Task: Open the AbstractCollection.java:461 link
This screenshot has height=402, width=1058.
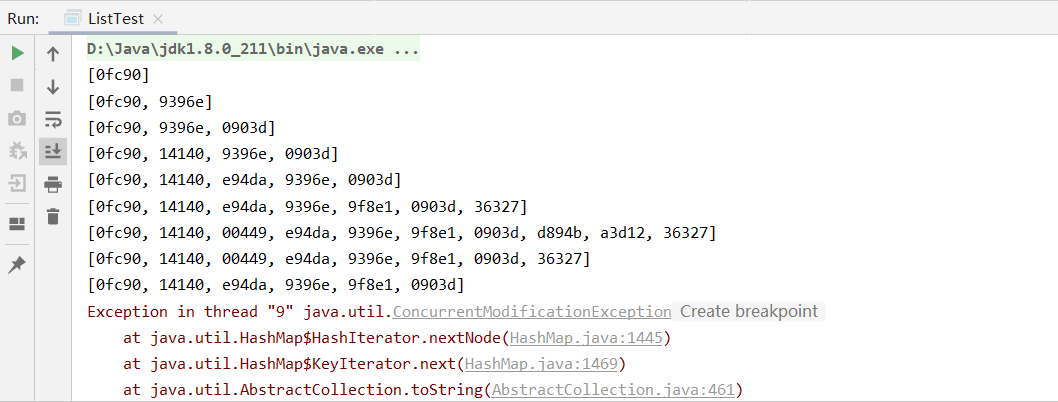Action: (614, 390)
